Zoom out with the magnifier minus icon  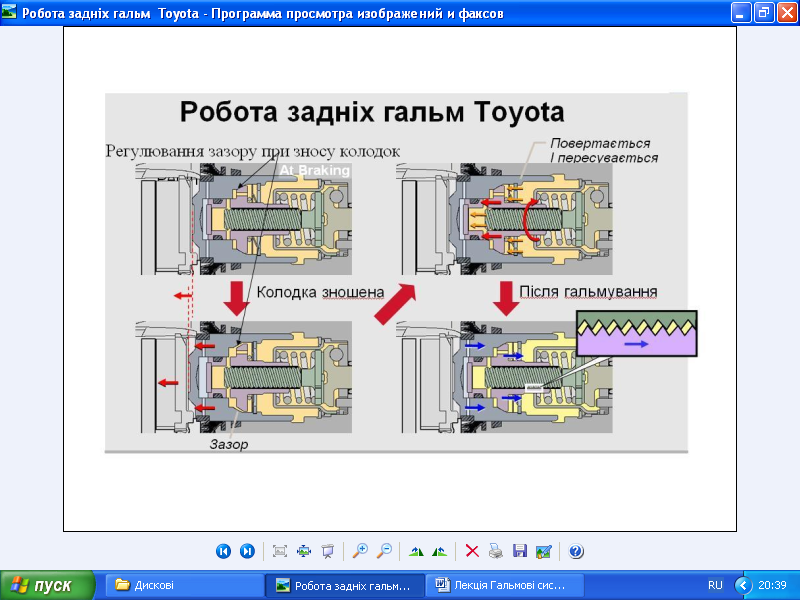tap(384, 551)
